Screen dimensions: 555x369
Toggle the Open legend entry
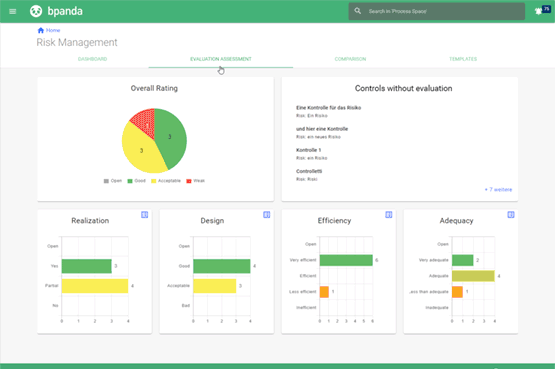(x=113, y=181)
